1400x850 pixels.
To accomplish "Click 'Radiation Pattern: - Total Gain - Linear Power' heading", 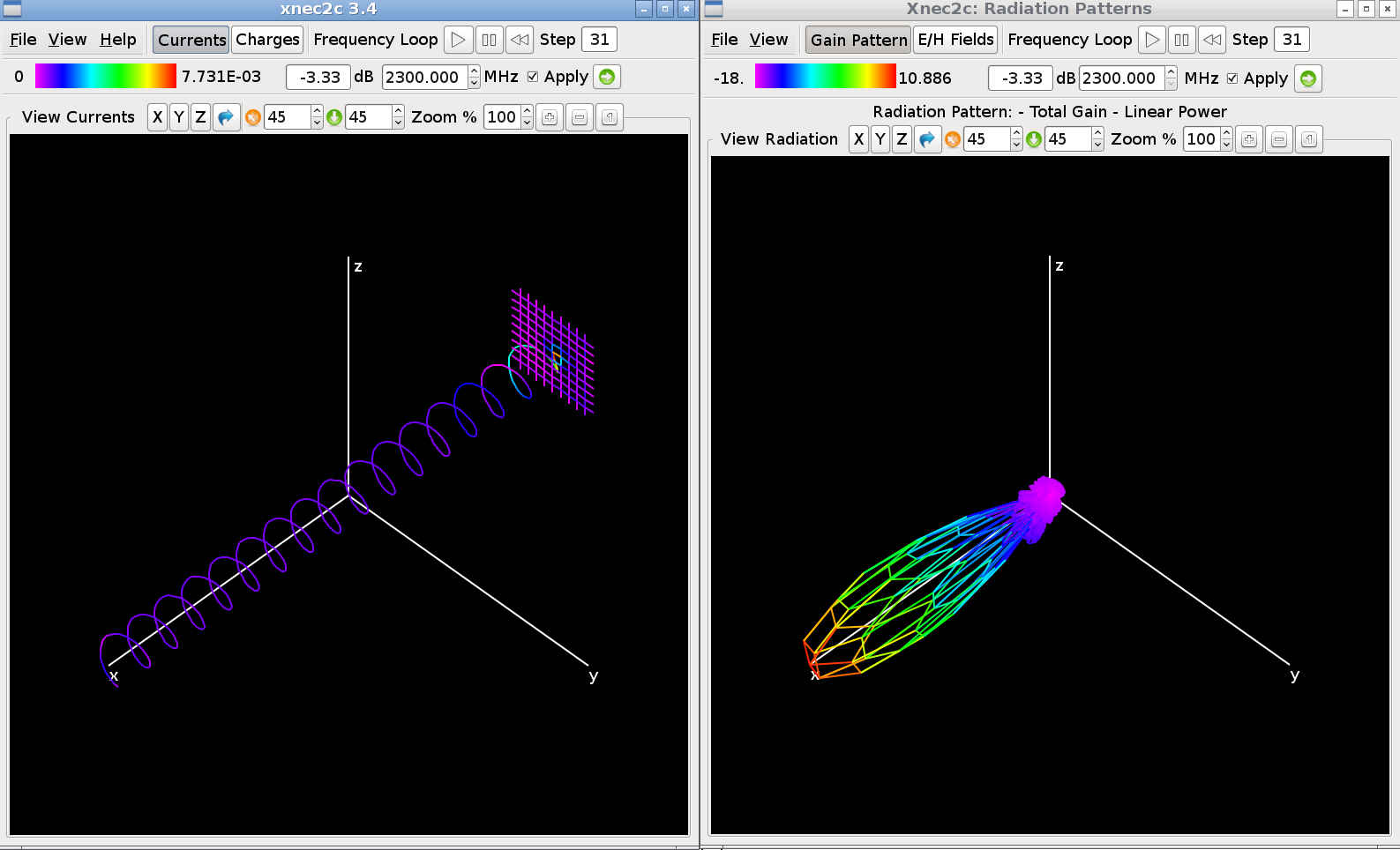I will pos(1050,112).
